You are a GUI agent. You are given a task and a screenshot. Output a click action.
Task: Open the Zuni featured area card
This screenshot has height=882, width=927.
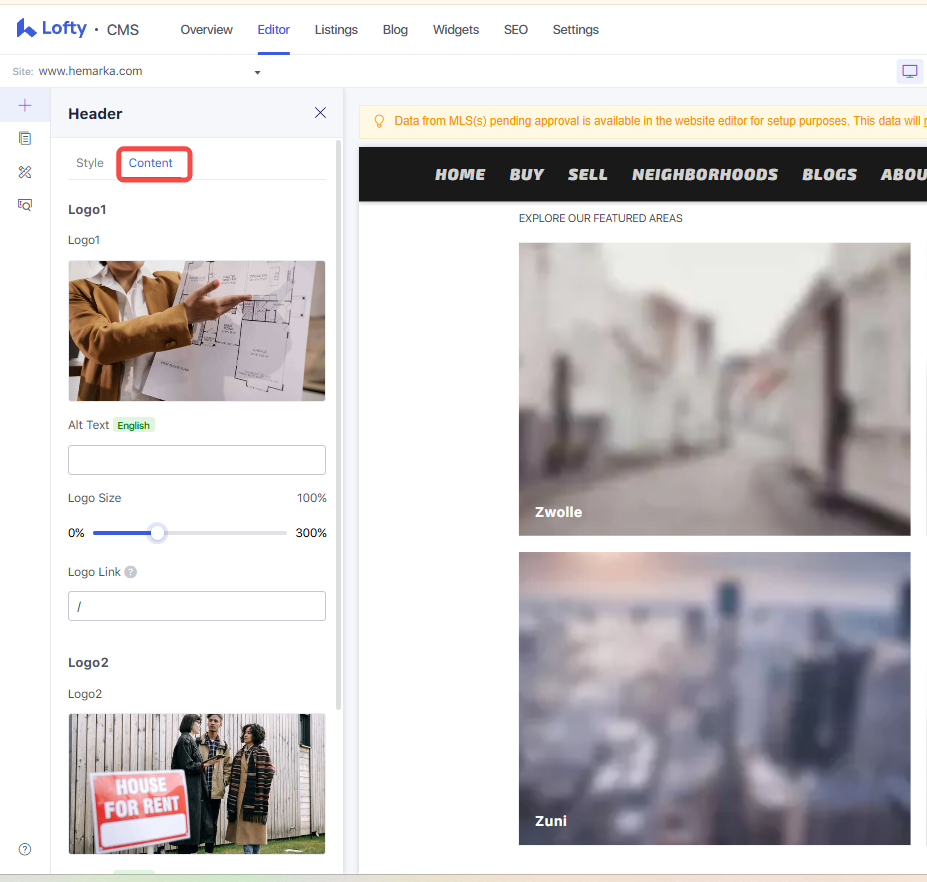714,698
